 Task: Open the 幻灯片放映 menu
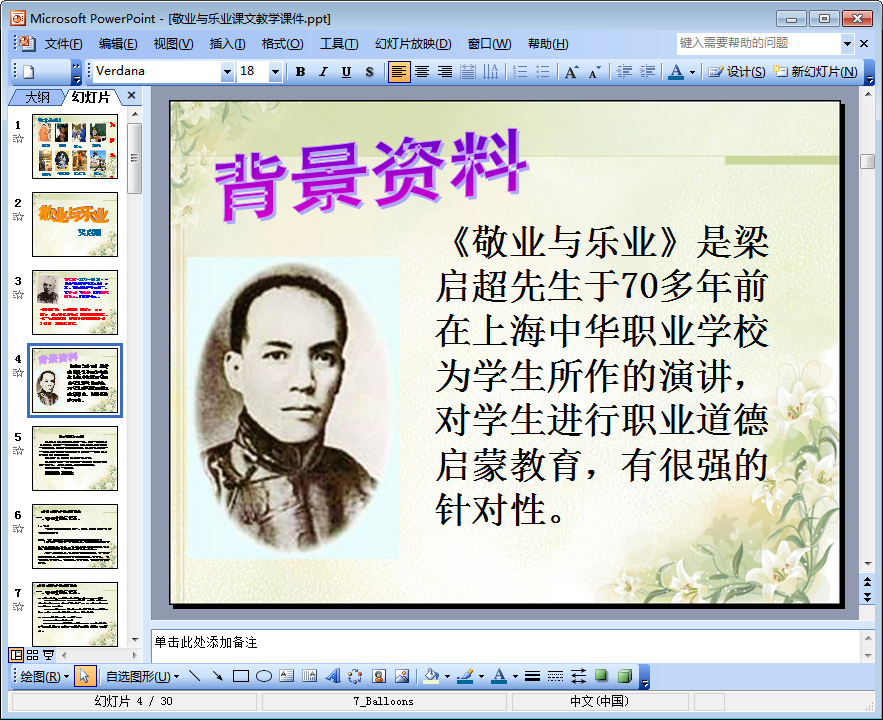click(413, 43)
